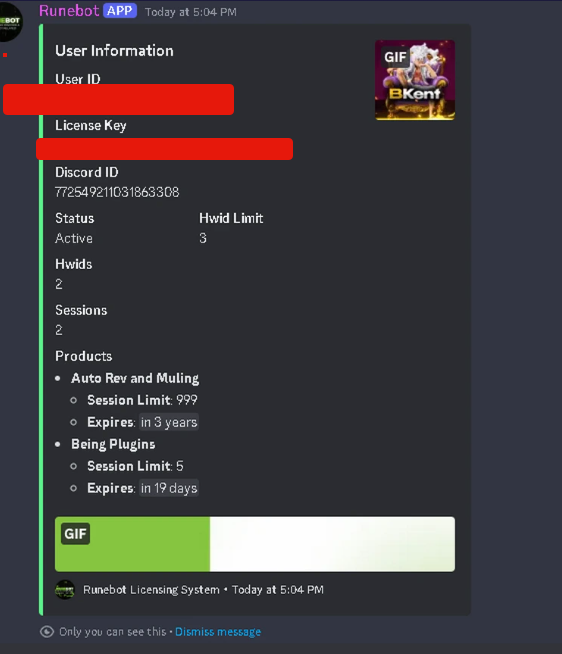
Task: Dismiss the ephemeral message
Action: click(x=218, y=632)
